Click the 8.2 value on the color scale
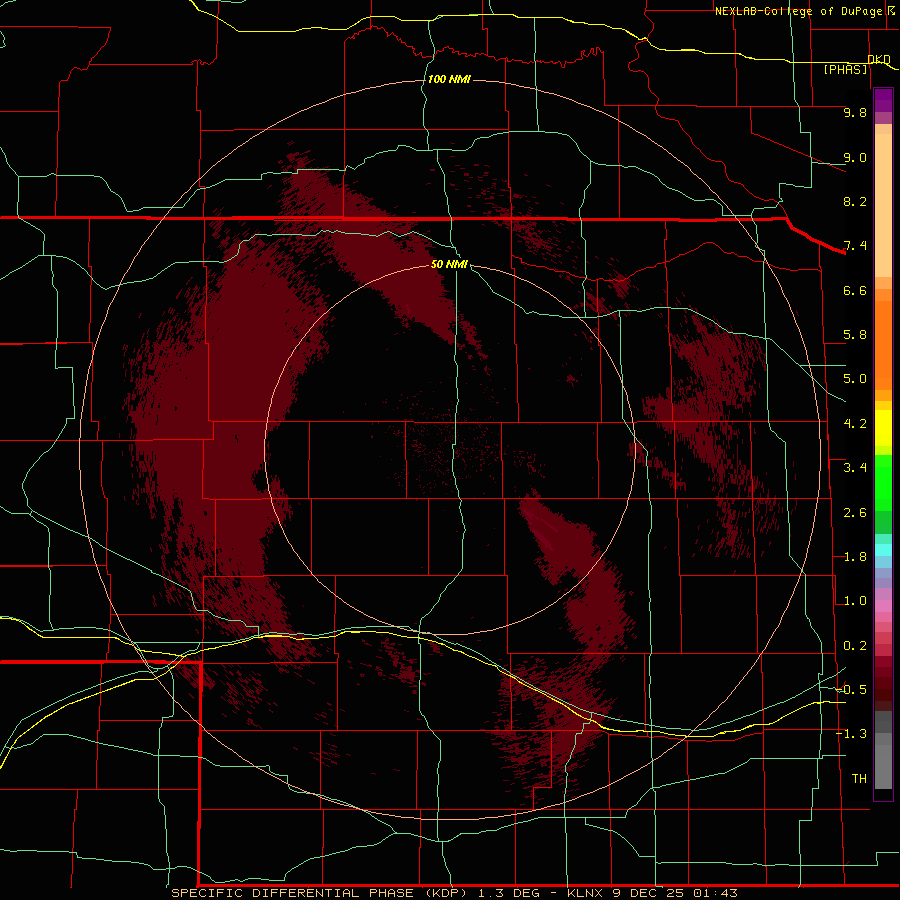The width and height of the screenshot is (900, 900). click(855, 201)
